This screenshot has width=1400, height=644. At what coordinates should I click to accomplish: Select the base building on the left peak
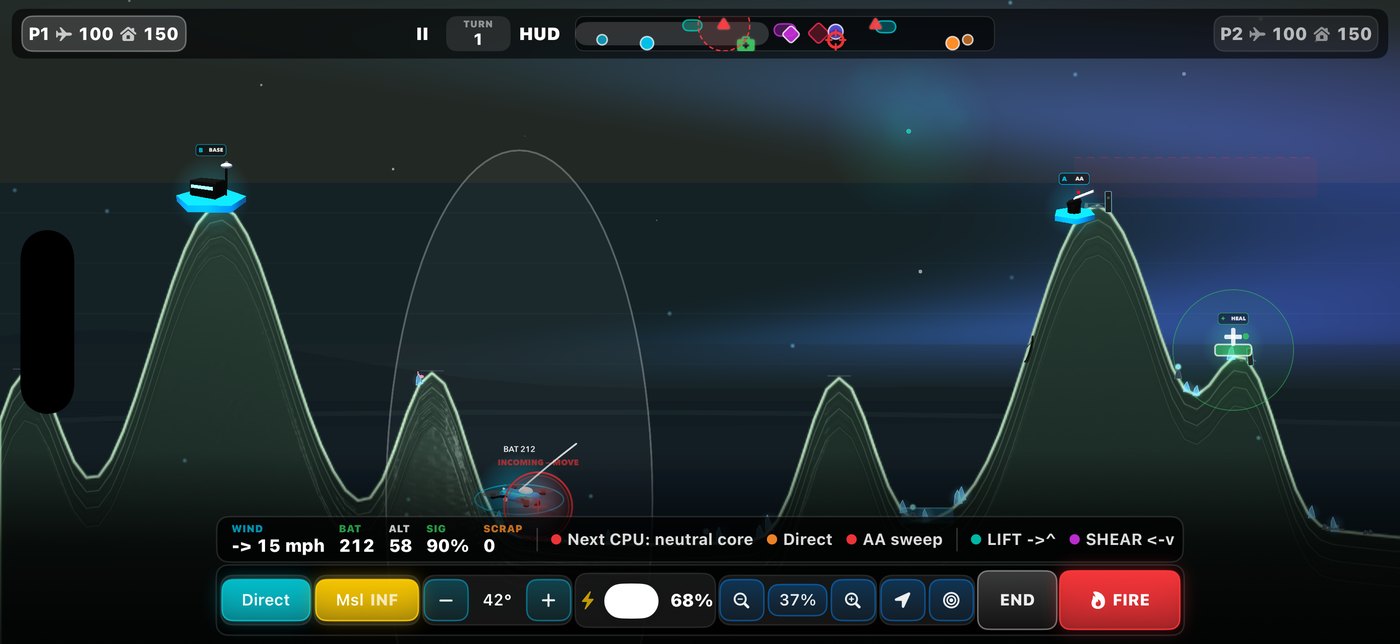coord(211,188)
